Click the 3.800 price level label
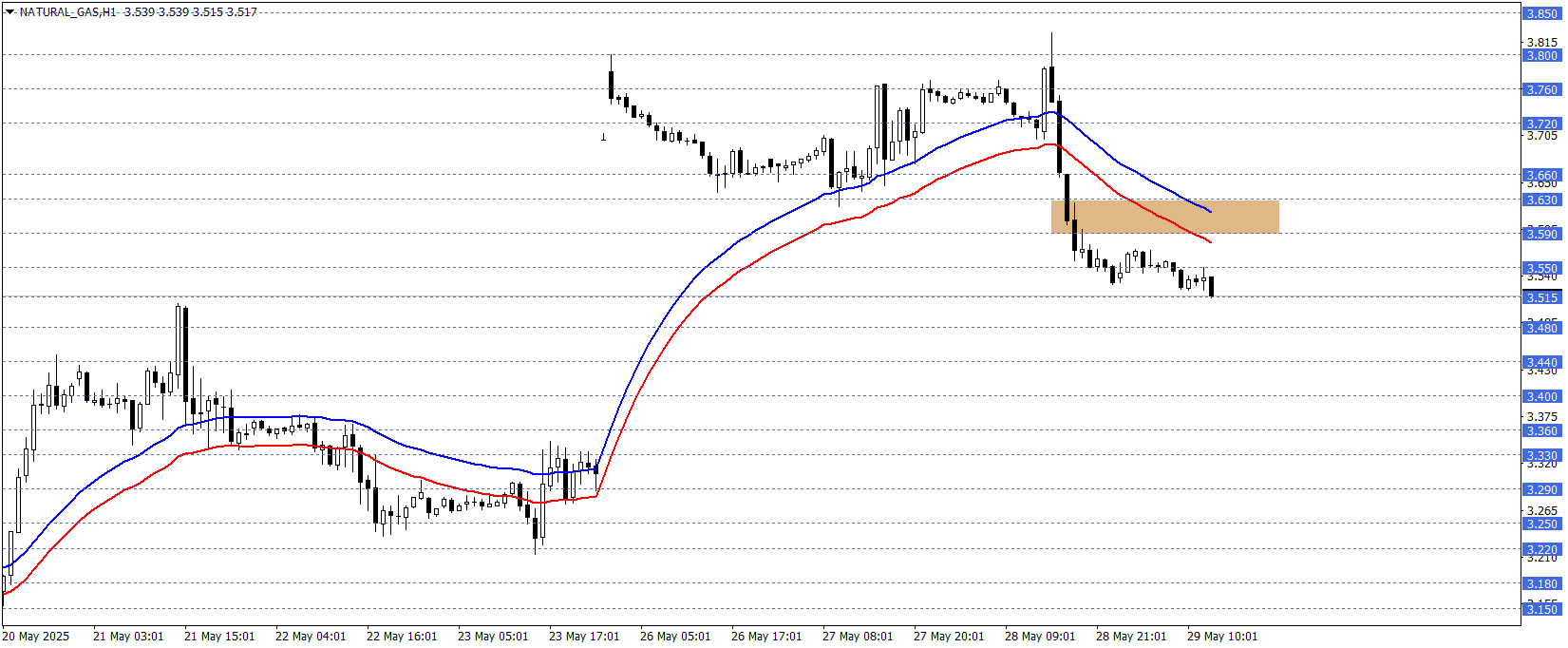The image size is (1568, 648). tap(1541, 56)
